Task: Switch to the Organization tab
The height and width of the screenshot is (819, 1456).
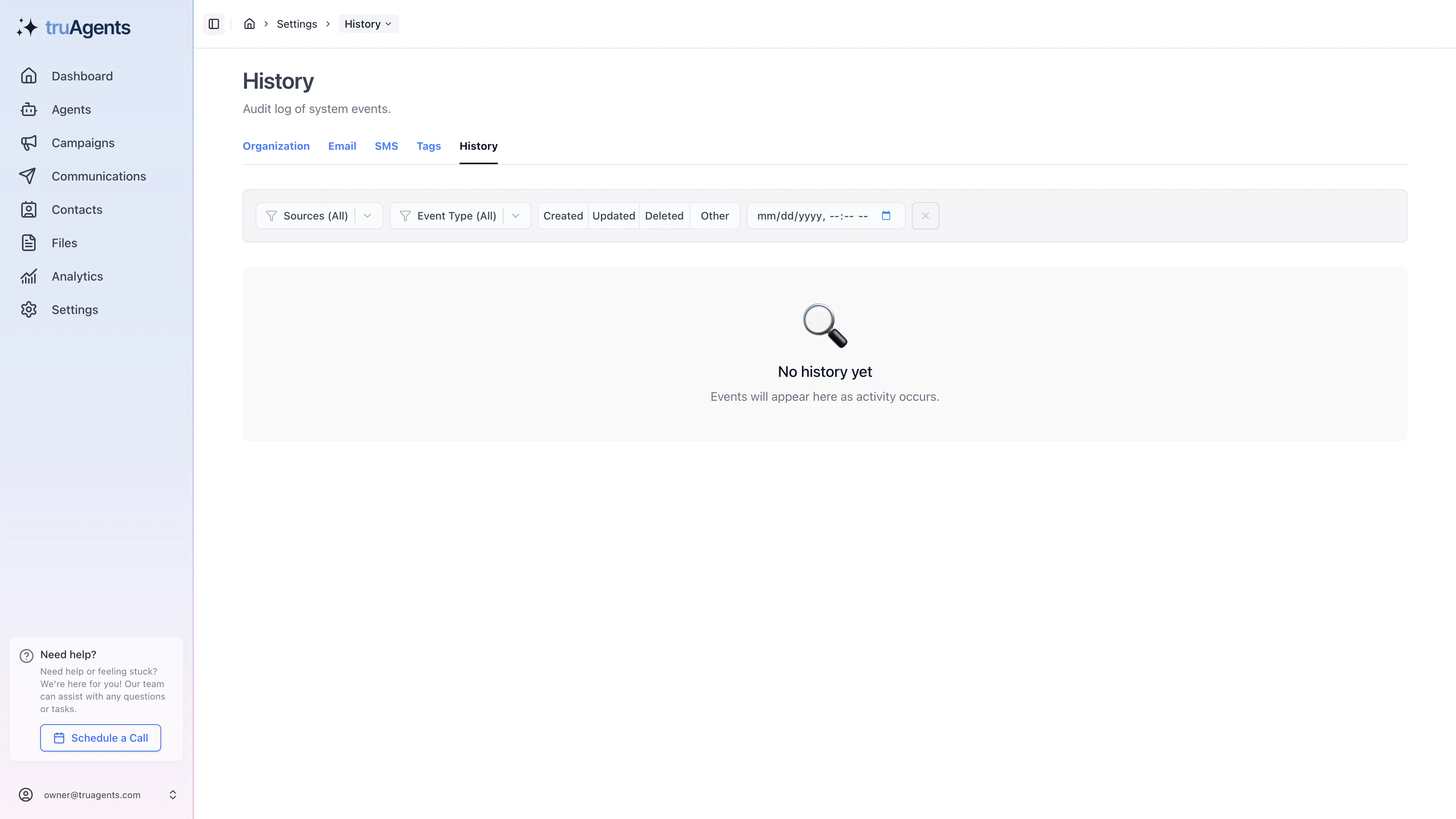Action: [276, 146]
